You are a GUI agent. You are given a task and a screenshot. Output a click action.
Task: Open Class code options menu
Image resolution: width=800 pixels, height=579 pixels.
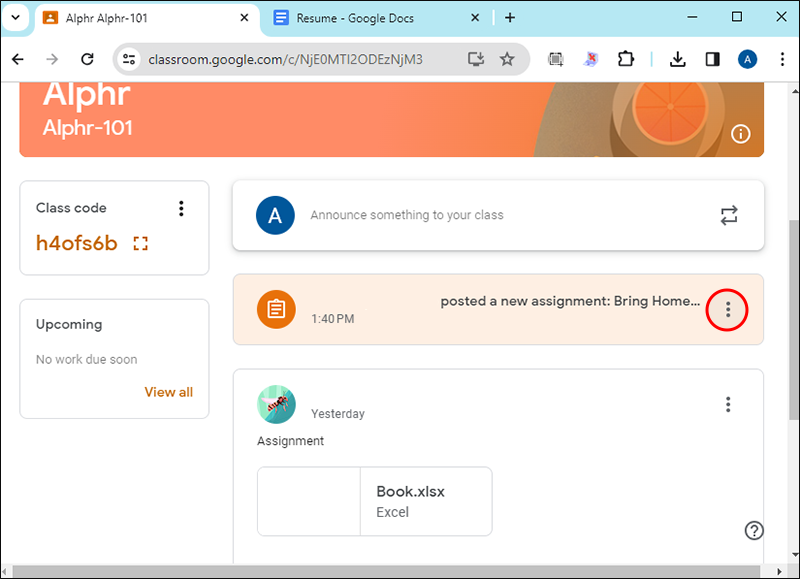pos(181,208)
